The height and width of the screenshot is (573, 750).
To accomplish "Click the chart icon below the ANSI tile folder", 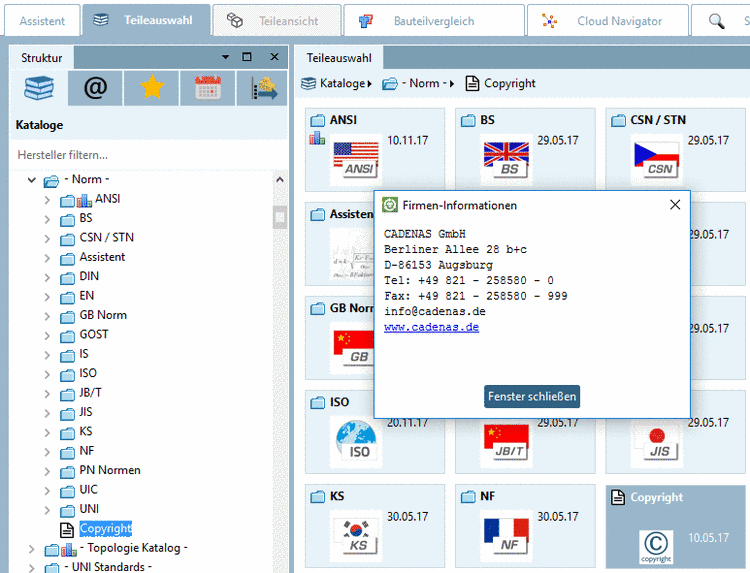I will (x=317, y=139).
